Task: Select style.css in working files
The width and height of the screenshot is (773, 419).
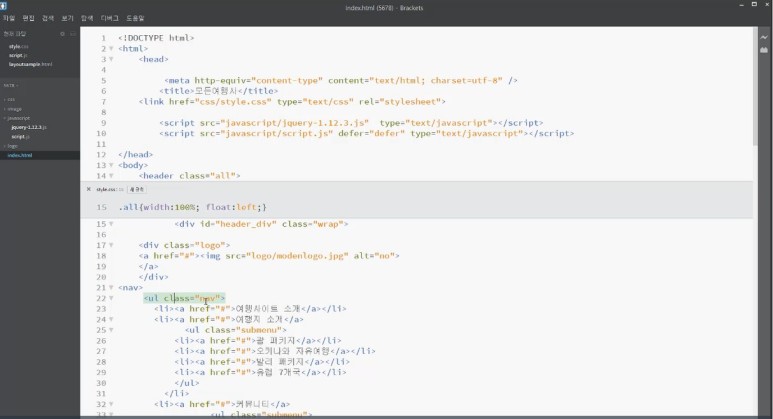Action: tap(19, 46)
